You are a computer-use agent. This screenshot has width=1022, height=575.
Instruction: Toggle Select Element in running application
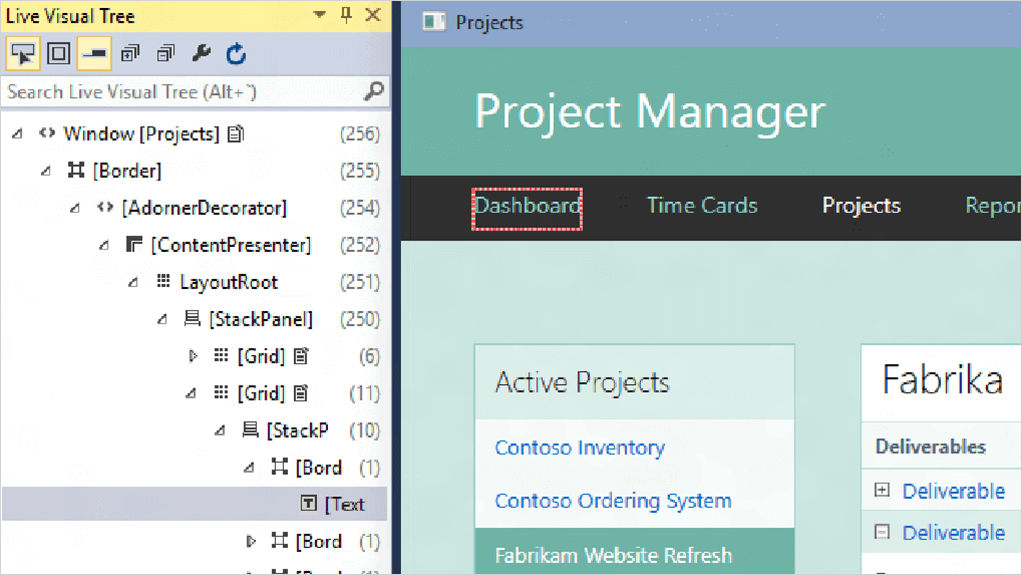pyautogui.click(x=23, y=54)
